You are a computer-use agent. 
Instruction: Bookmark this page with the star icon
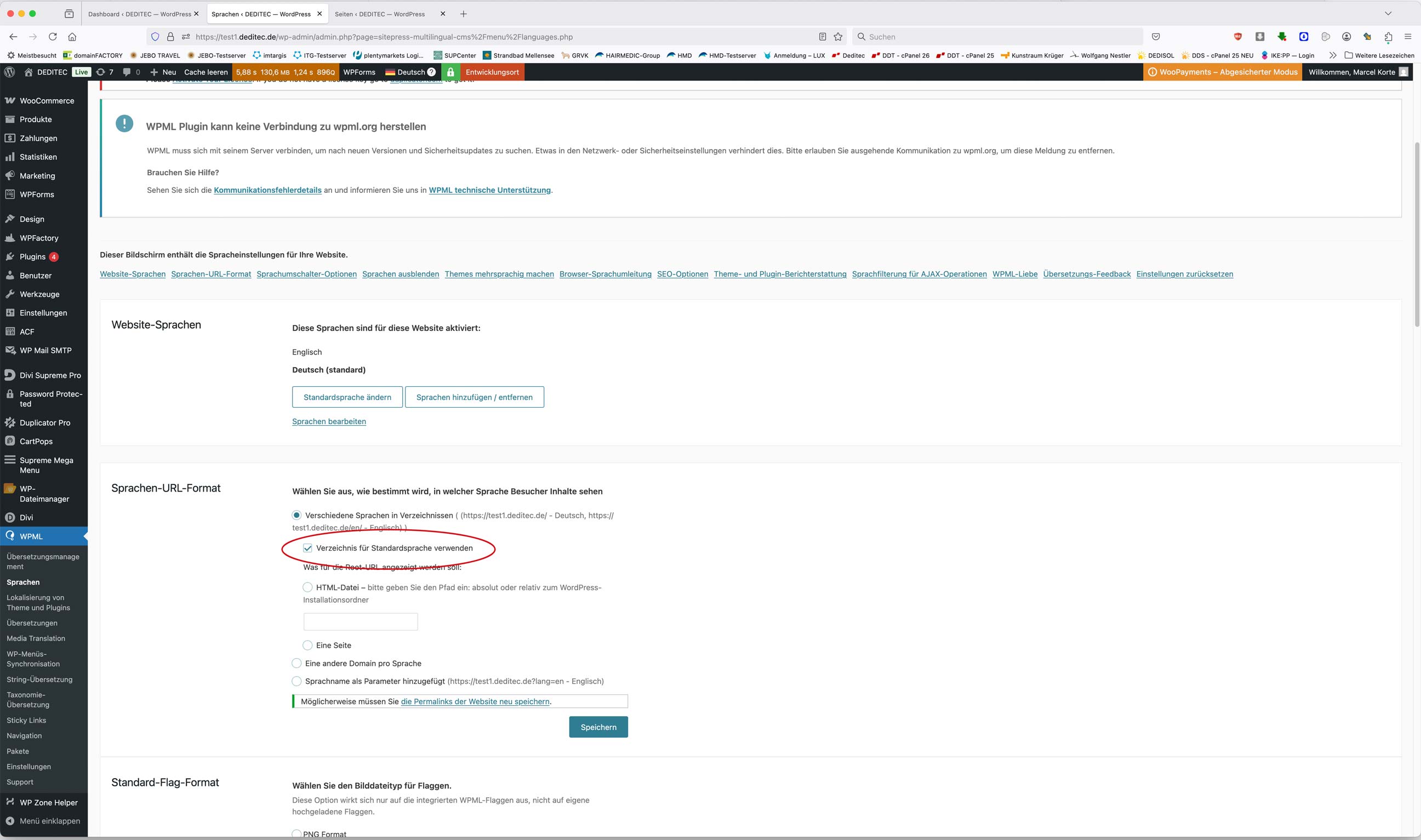(x=838, y=37)
